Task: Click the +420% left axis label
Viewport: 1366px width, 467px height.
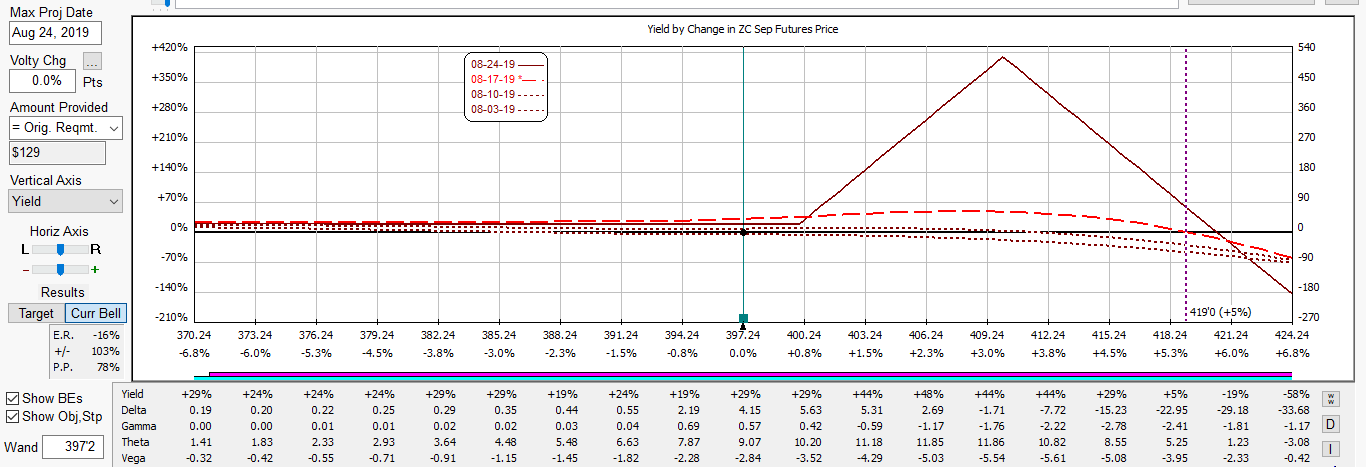Action: (170, 47)
